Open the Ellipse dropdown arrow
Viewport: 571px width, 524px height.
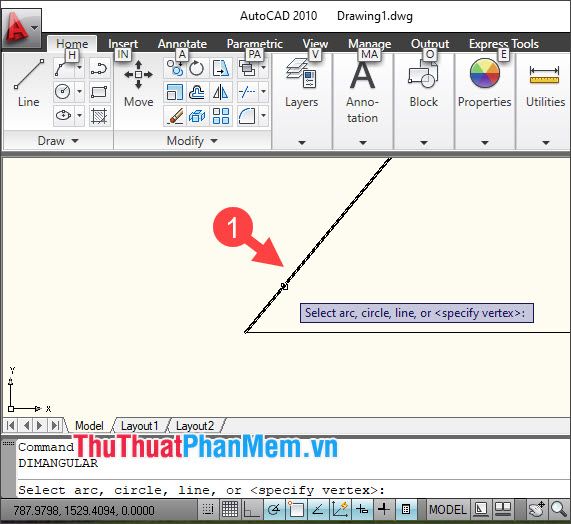[79, 116]
